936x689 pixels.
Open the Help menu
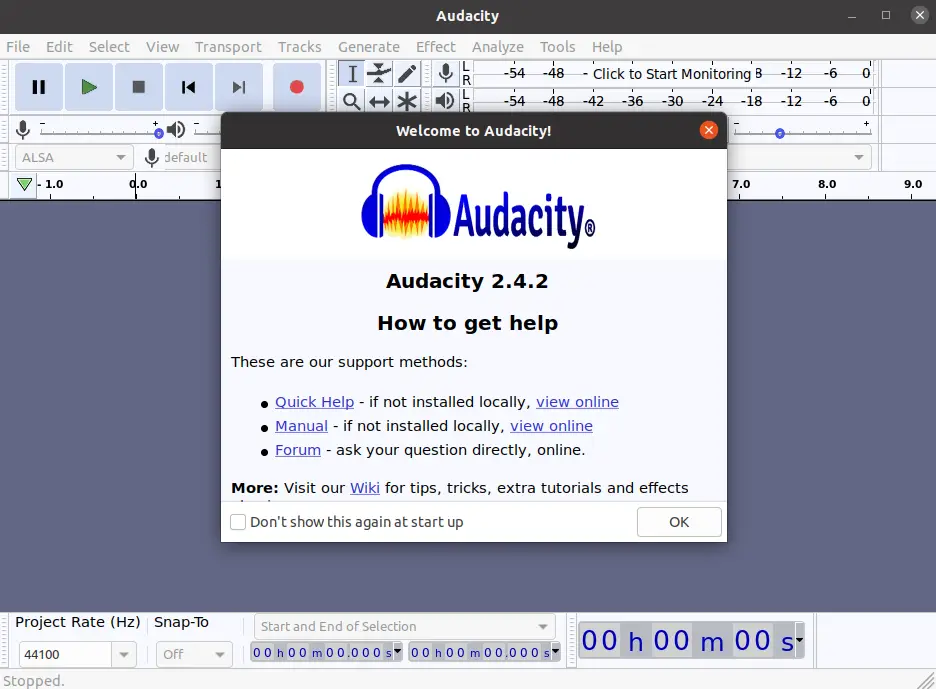607,47
